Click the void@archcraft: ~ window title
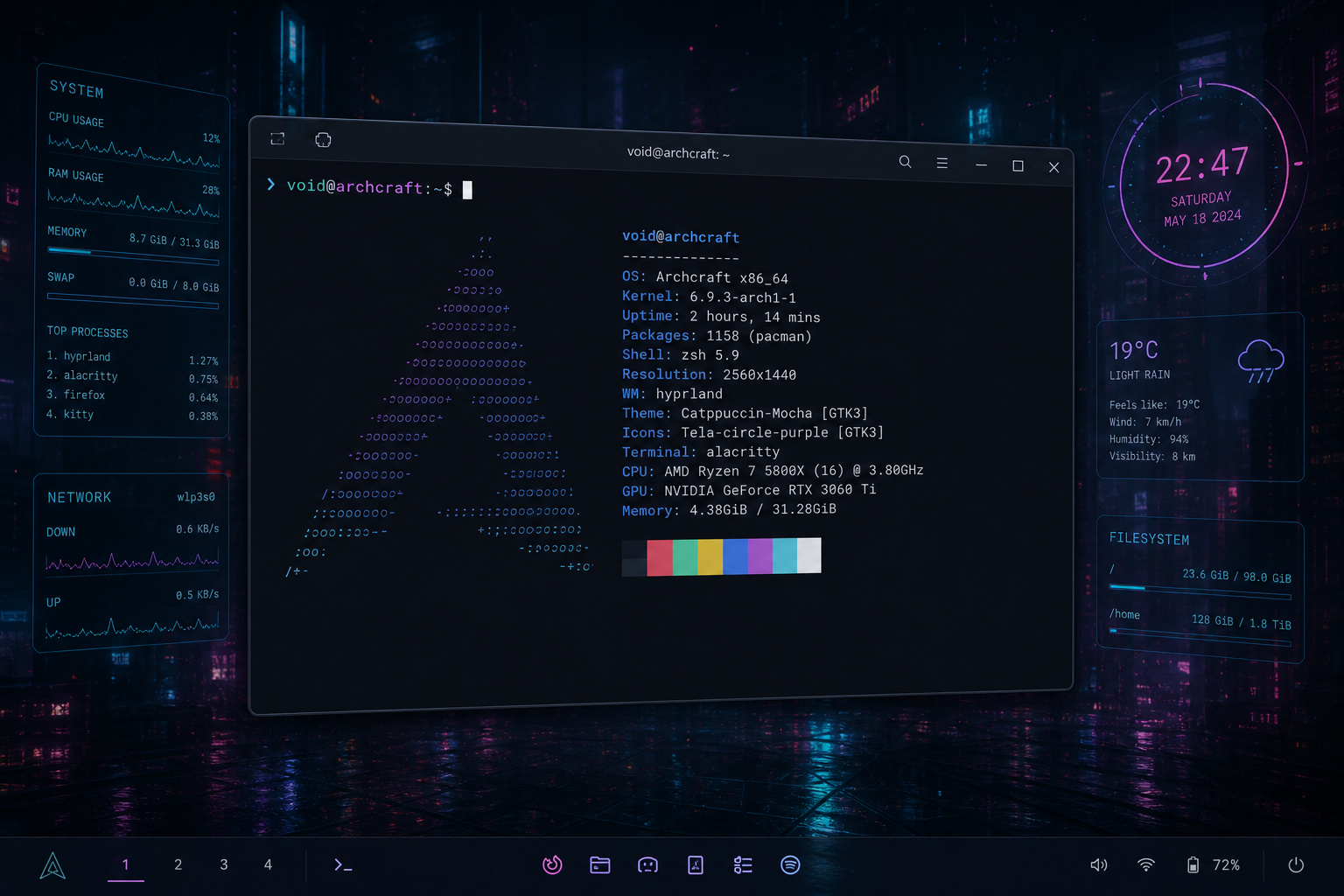The image size is (1344, 896). click(x=678, y=153)
